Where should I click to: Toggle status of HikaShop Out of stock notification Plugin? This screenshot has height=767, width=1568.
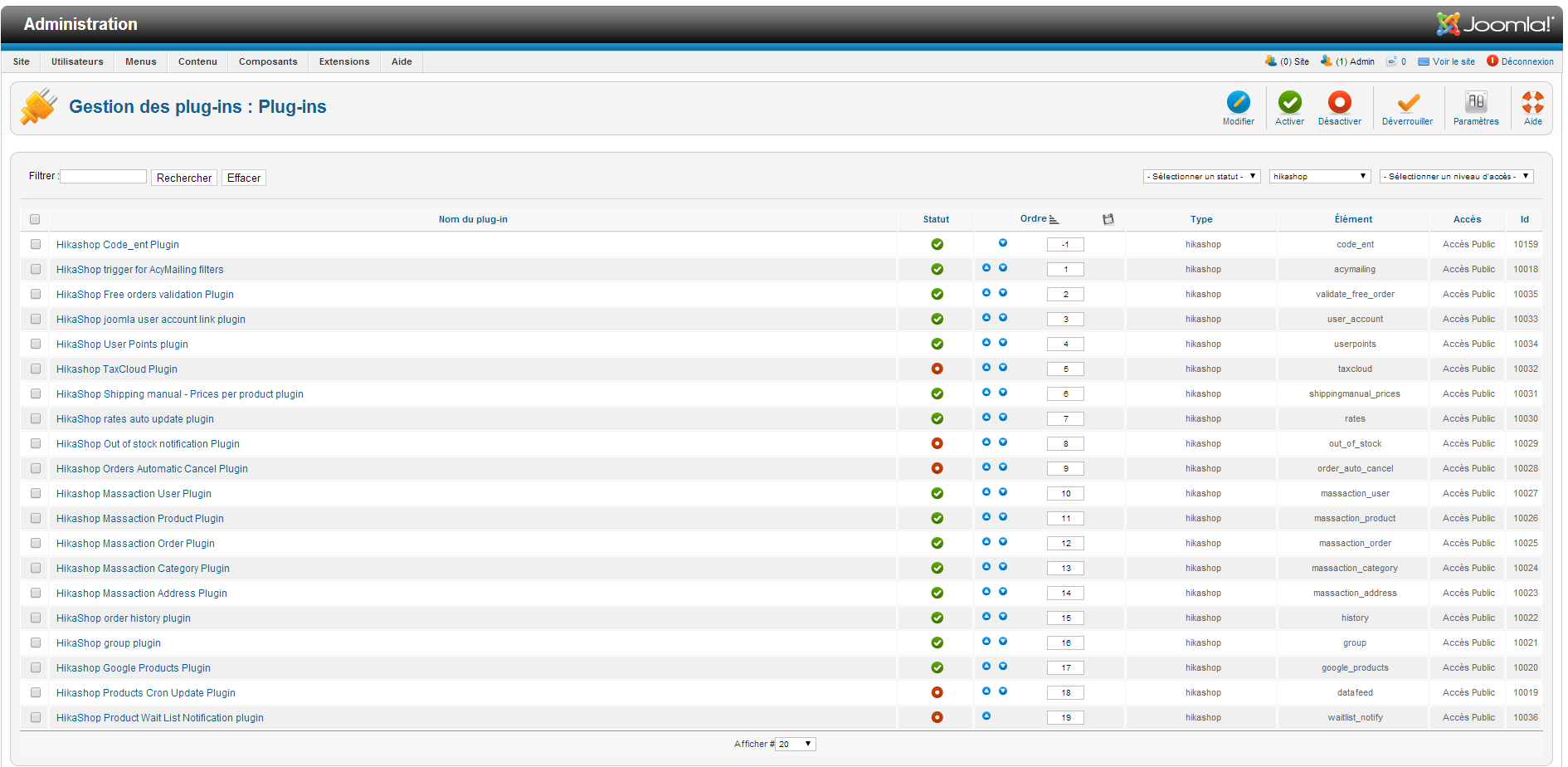point(937,443)
